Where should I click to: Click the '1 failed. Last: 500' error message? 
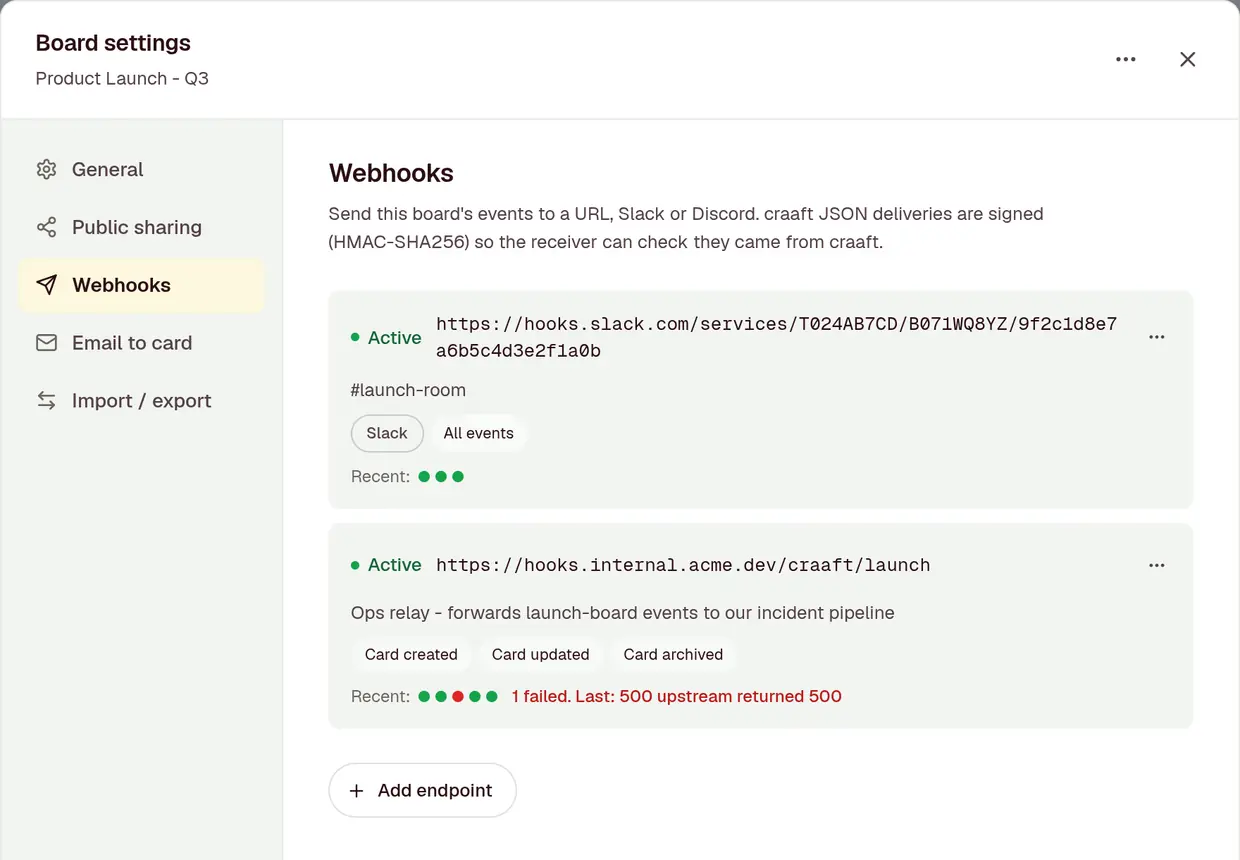(677, 696)
